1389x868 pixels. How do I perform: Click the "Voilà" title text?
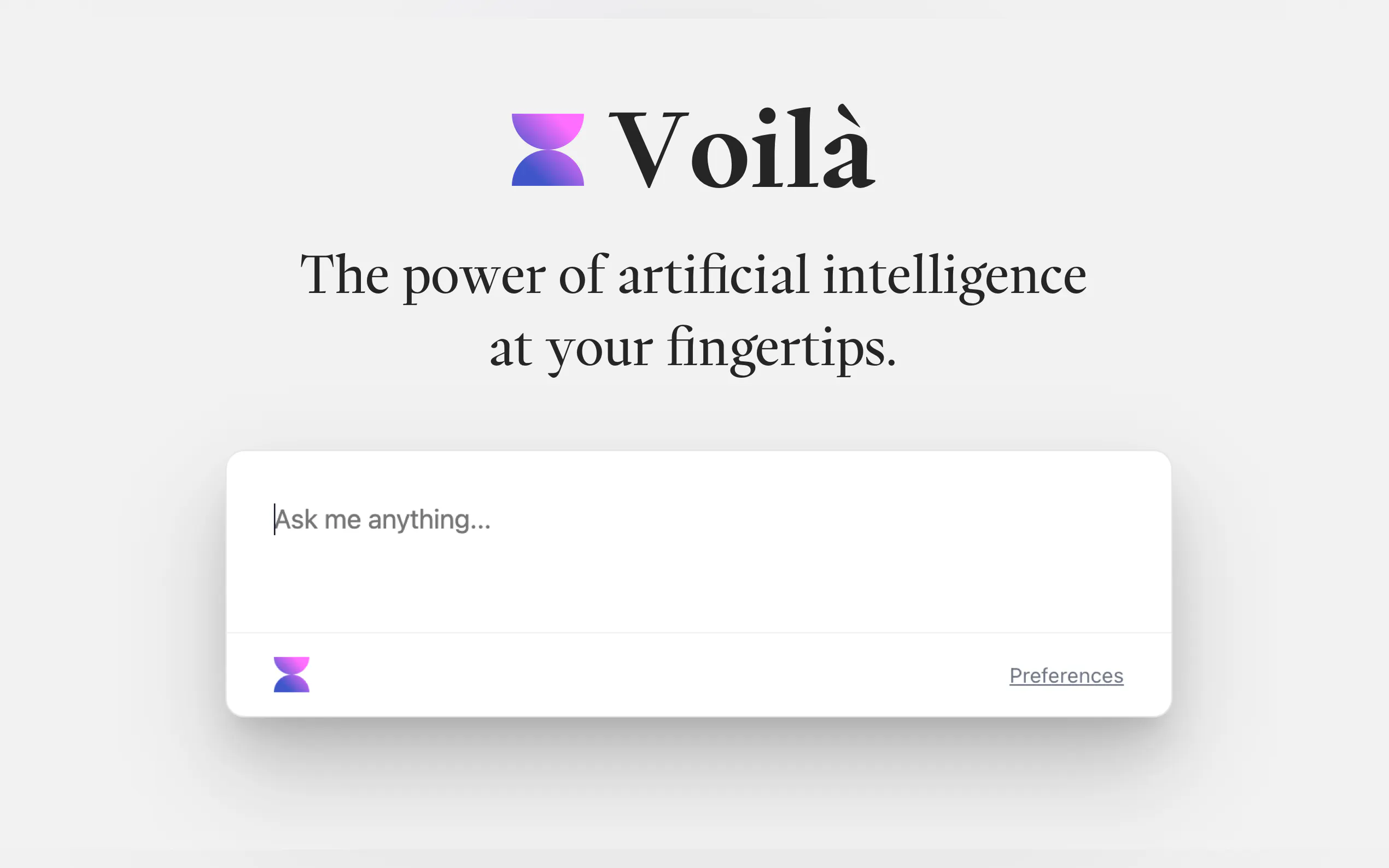point(742,149)
